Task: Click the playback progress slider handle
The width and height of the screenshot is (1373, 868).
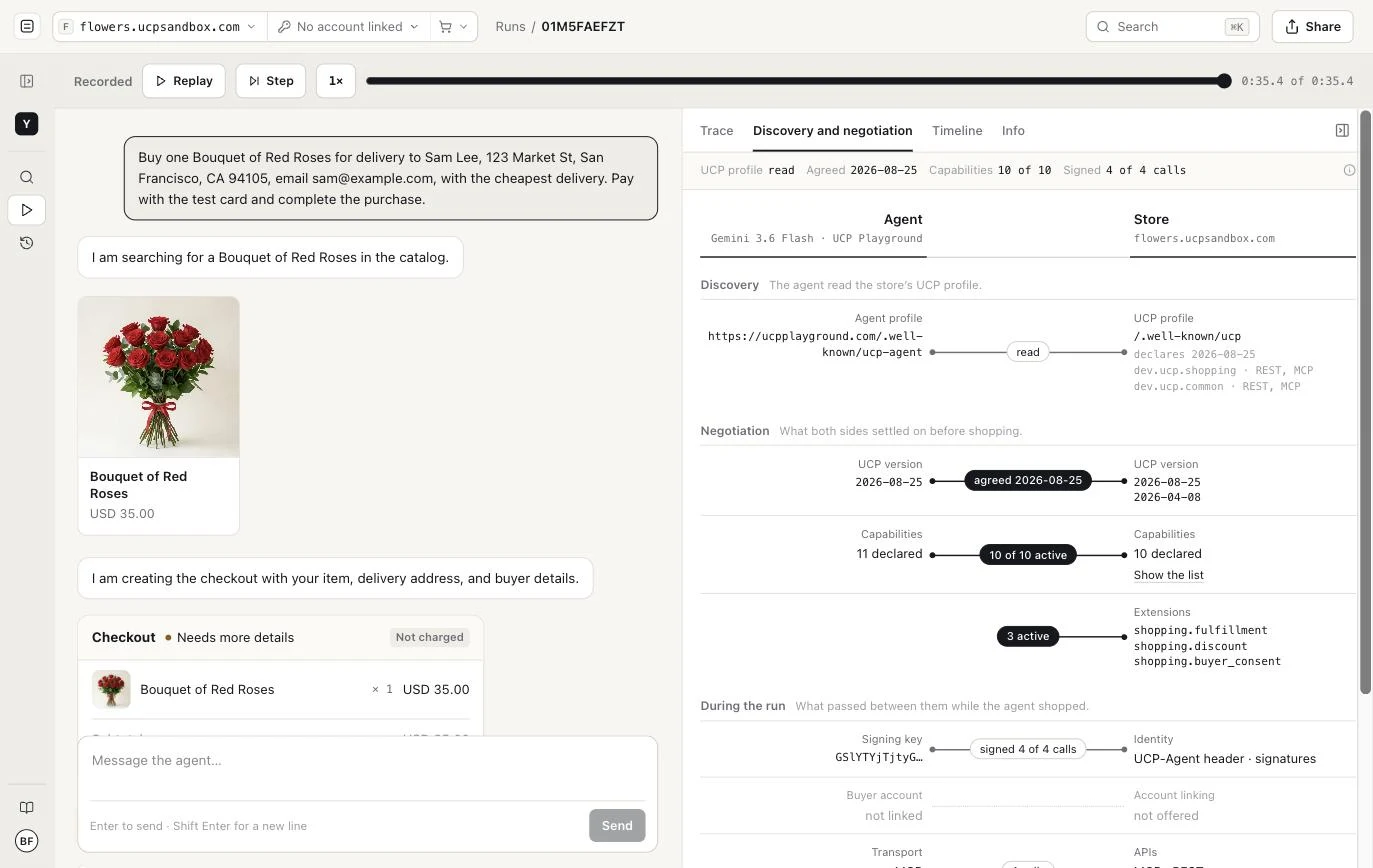Action: pyautogui.click(x=1224, y=81)
